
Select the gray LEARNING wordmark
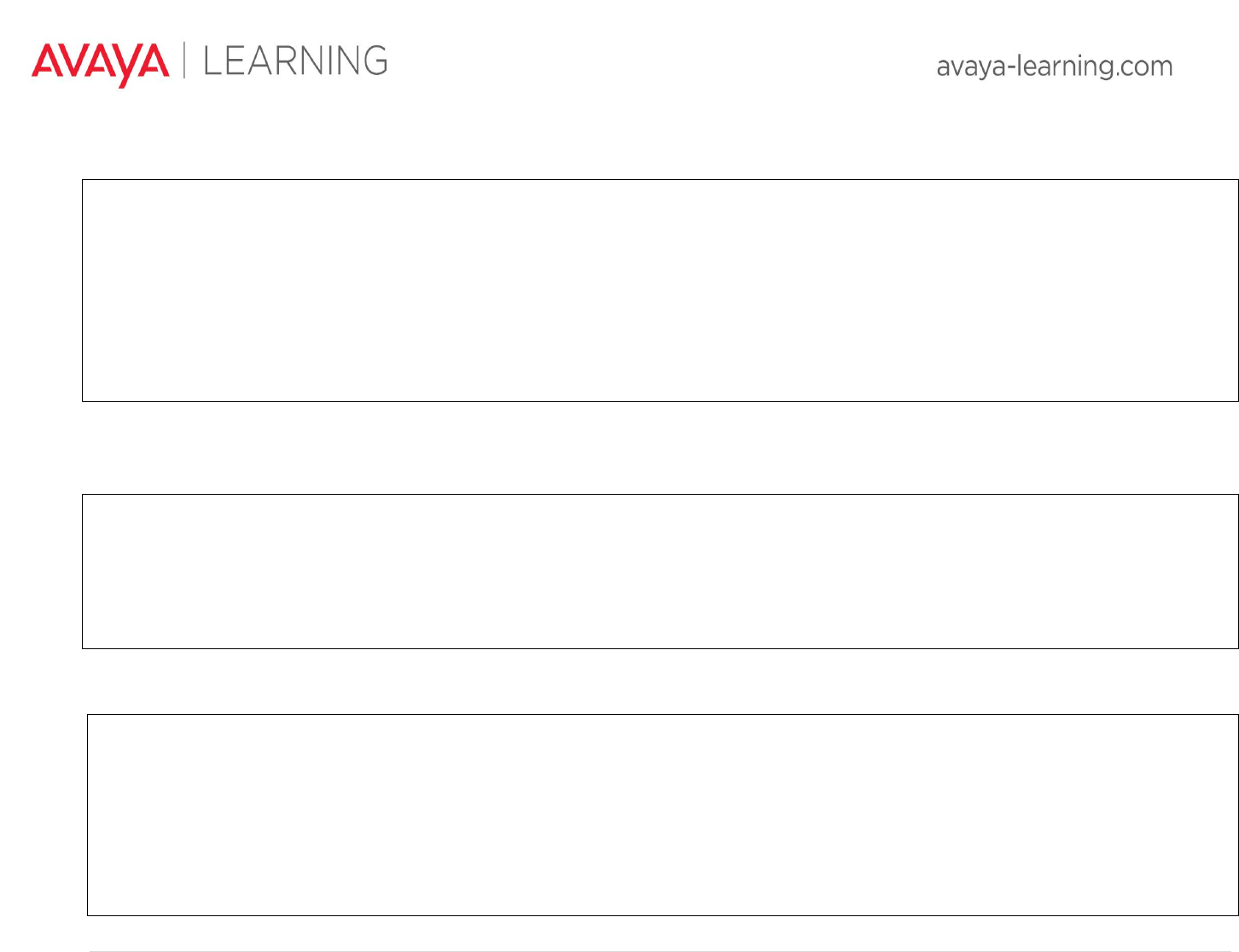pos(295,61)
